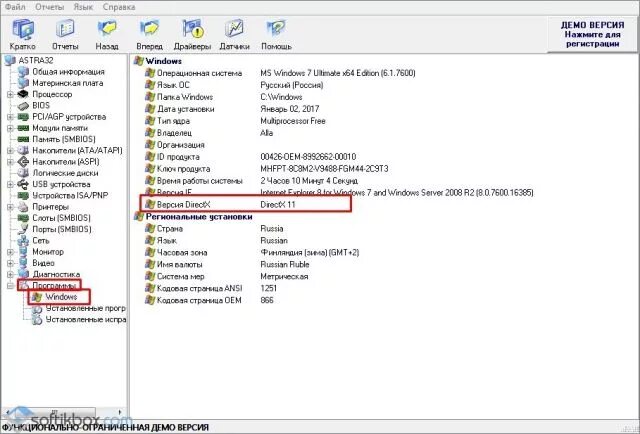Collapse the Программы node
640x434 pixels.
pyautogui.click(x=10, y=286)
